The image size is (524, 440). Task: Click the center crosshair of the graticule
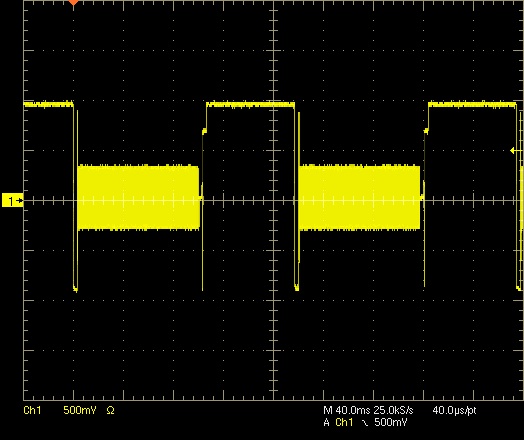click(x=274, y=200)
